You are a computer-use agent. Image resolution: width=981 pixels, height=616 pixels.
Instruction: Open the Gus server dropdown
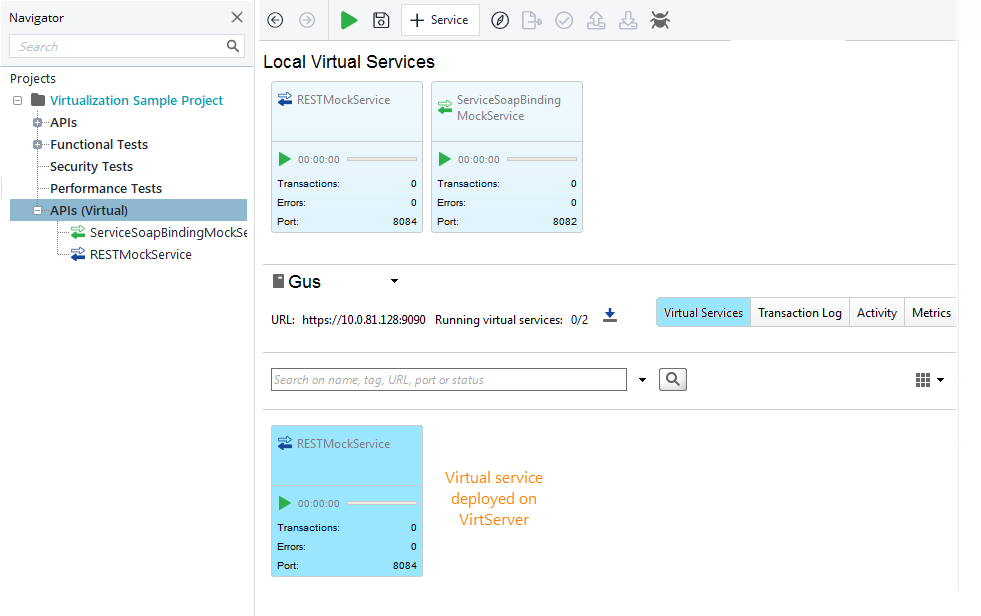393,281
